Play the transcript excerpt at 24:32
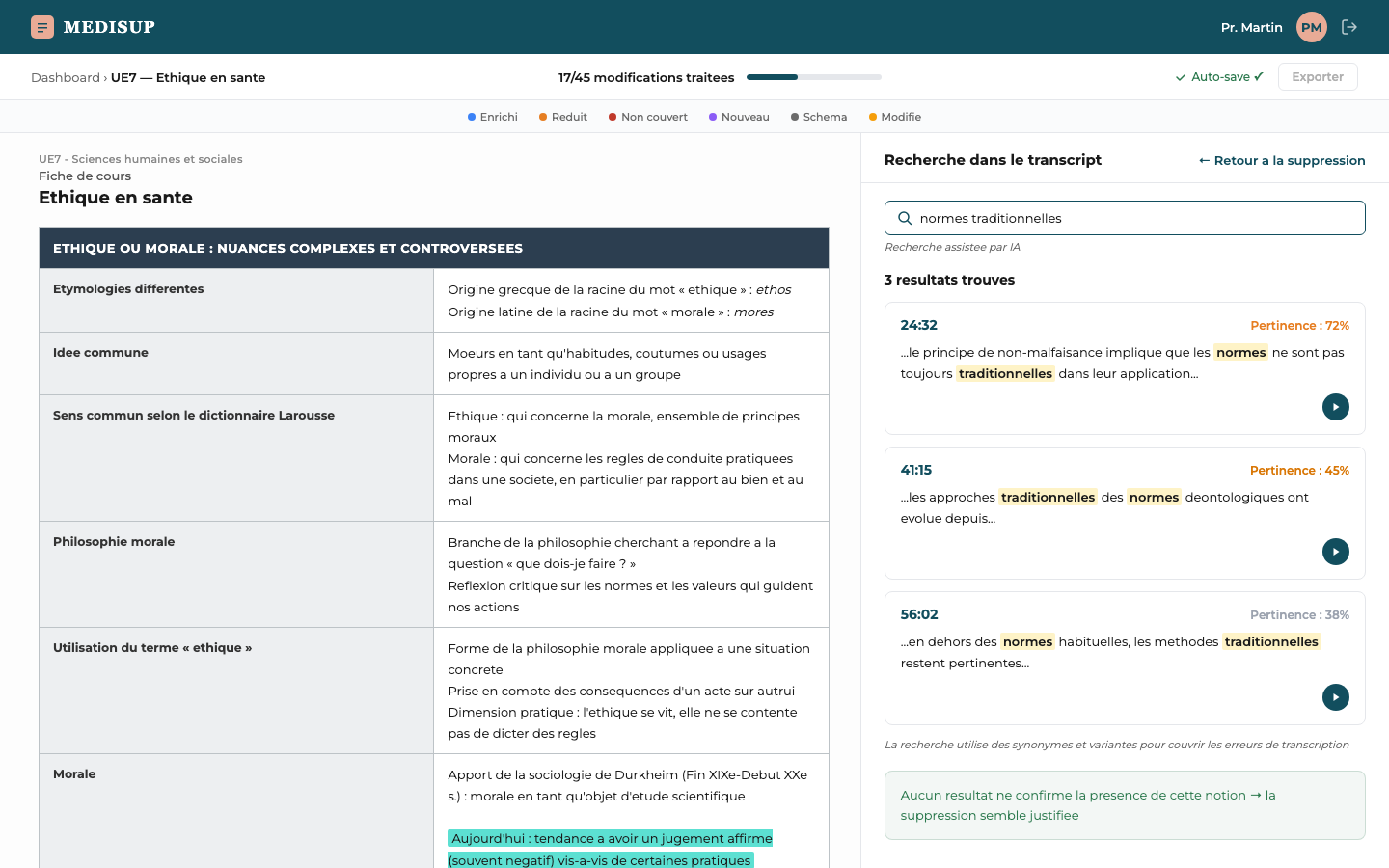 [1336, 407]
